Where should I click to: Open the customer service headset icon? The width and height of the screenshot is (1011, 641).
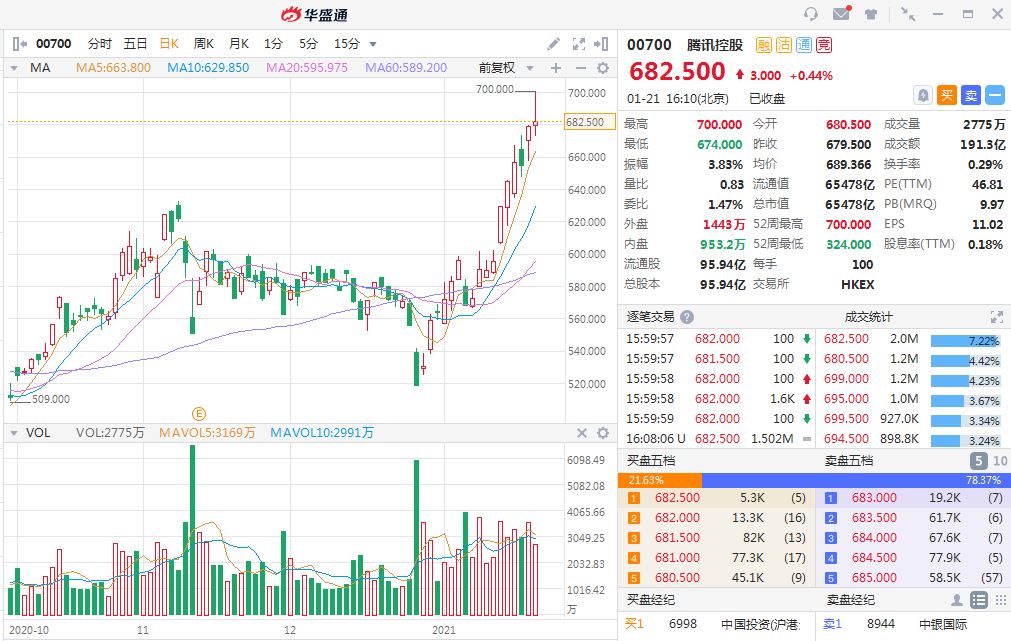coord(811,14)
